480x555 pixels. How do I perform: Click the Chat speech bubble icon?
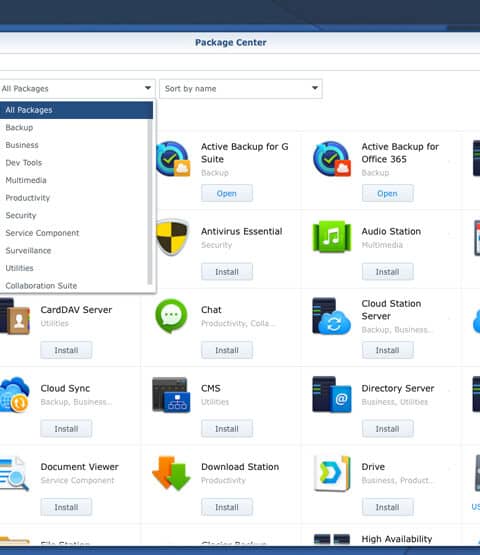(x=171, y=316)
